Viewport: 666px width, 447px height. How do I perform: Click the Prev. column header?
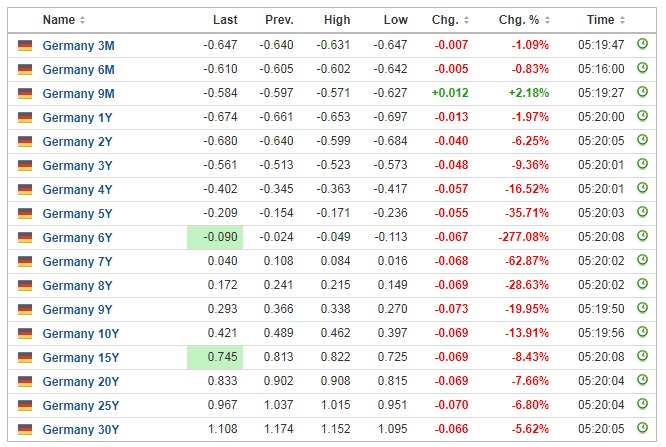tap(279, 20)
